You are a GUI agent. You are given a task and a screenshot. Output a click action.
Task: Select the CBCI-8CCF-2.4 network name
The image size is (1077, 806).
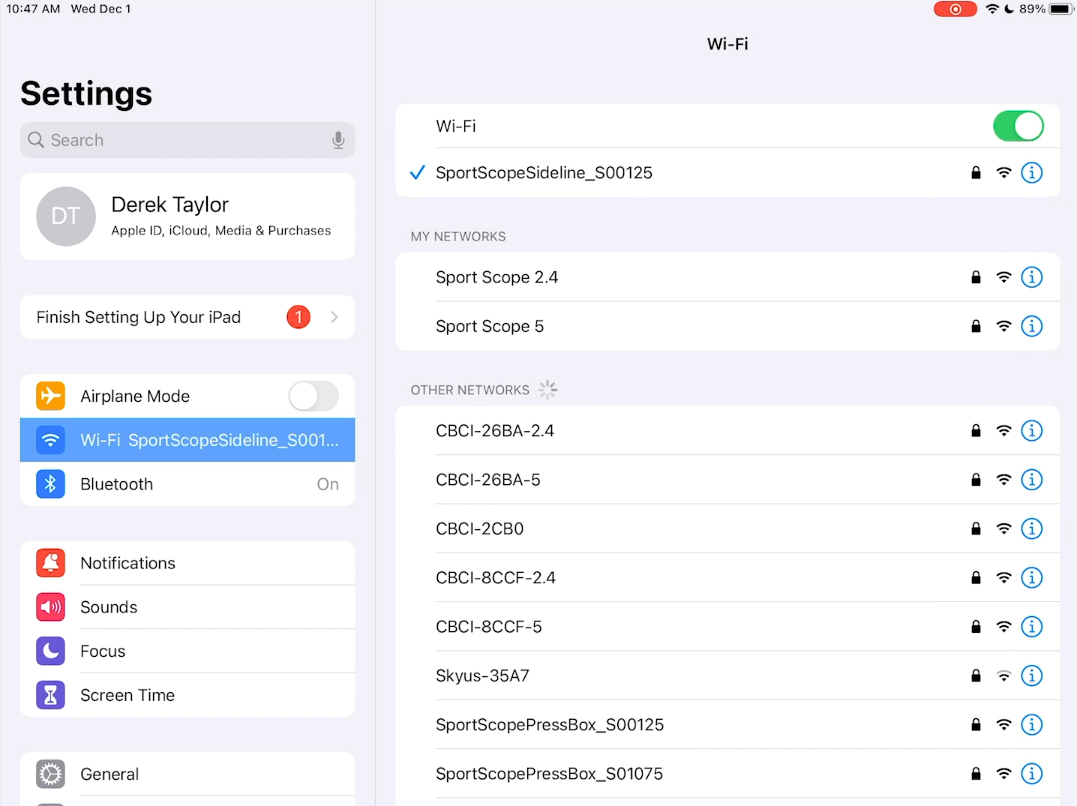coord(495,578)
